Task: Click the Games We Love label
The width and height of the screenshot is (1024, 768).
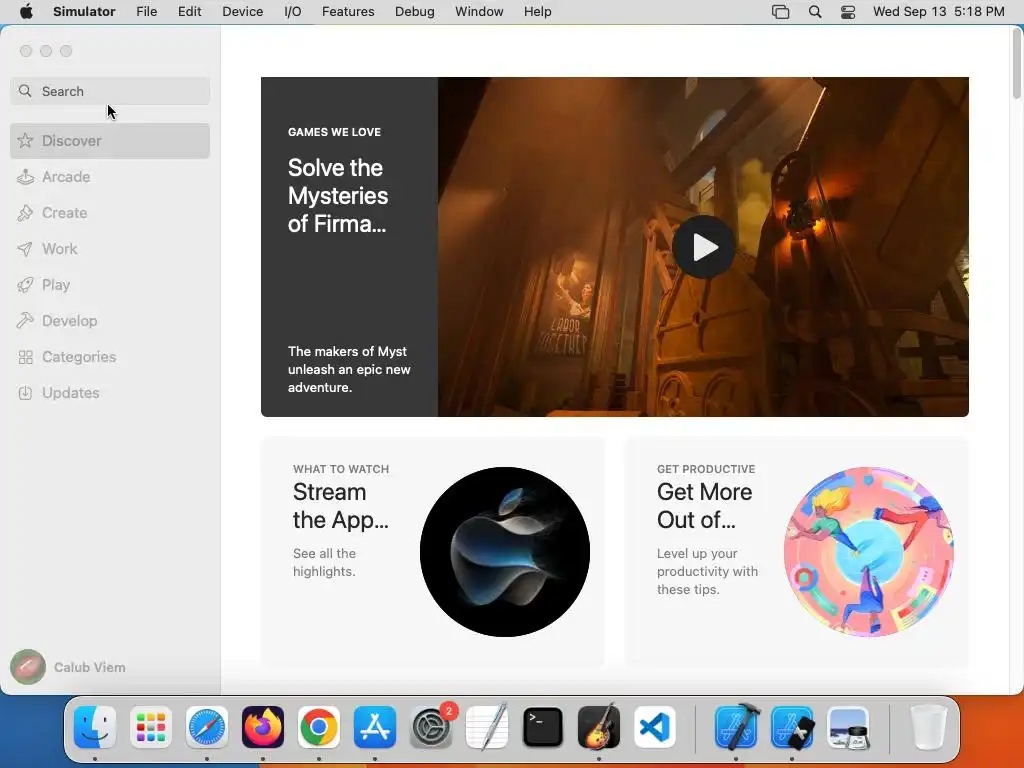Action: pyautogui.click(x=334, y=132)
